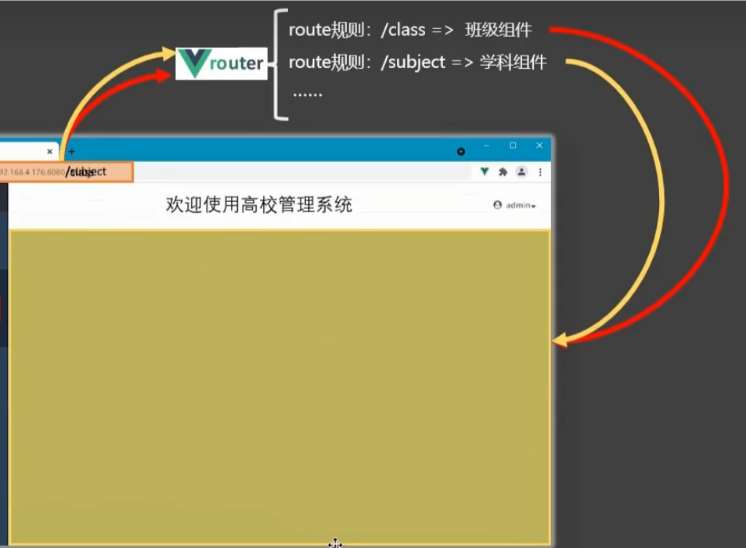Click the text 'route规则: /subject => 学科组件'

click(417, 62)
